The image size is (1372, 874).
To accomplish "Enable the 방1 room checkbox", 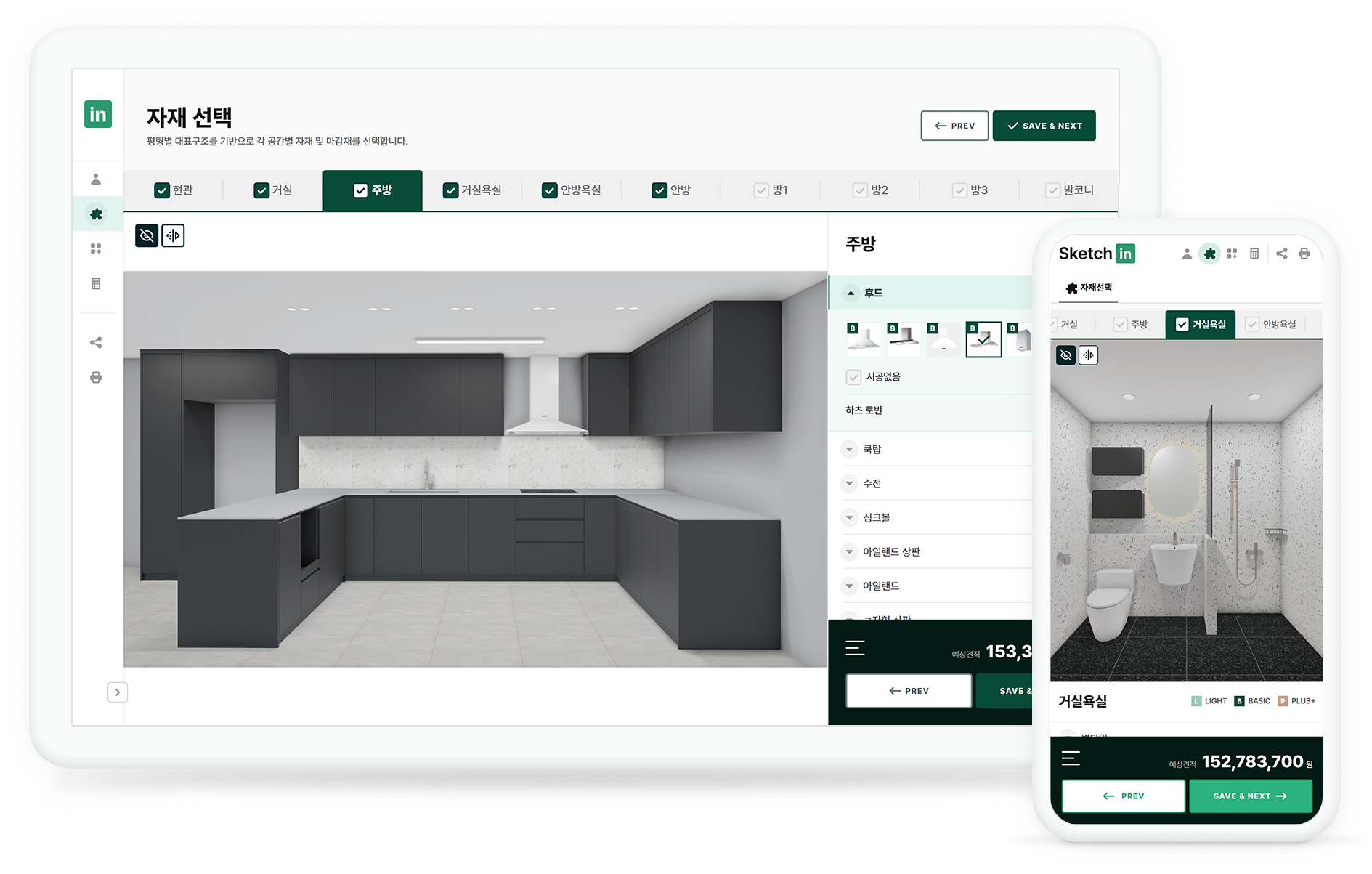I will coord(761,190).
